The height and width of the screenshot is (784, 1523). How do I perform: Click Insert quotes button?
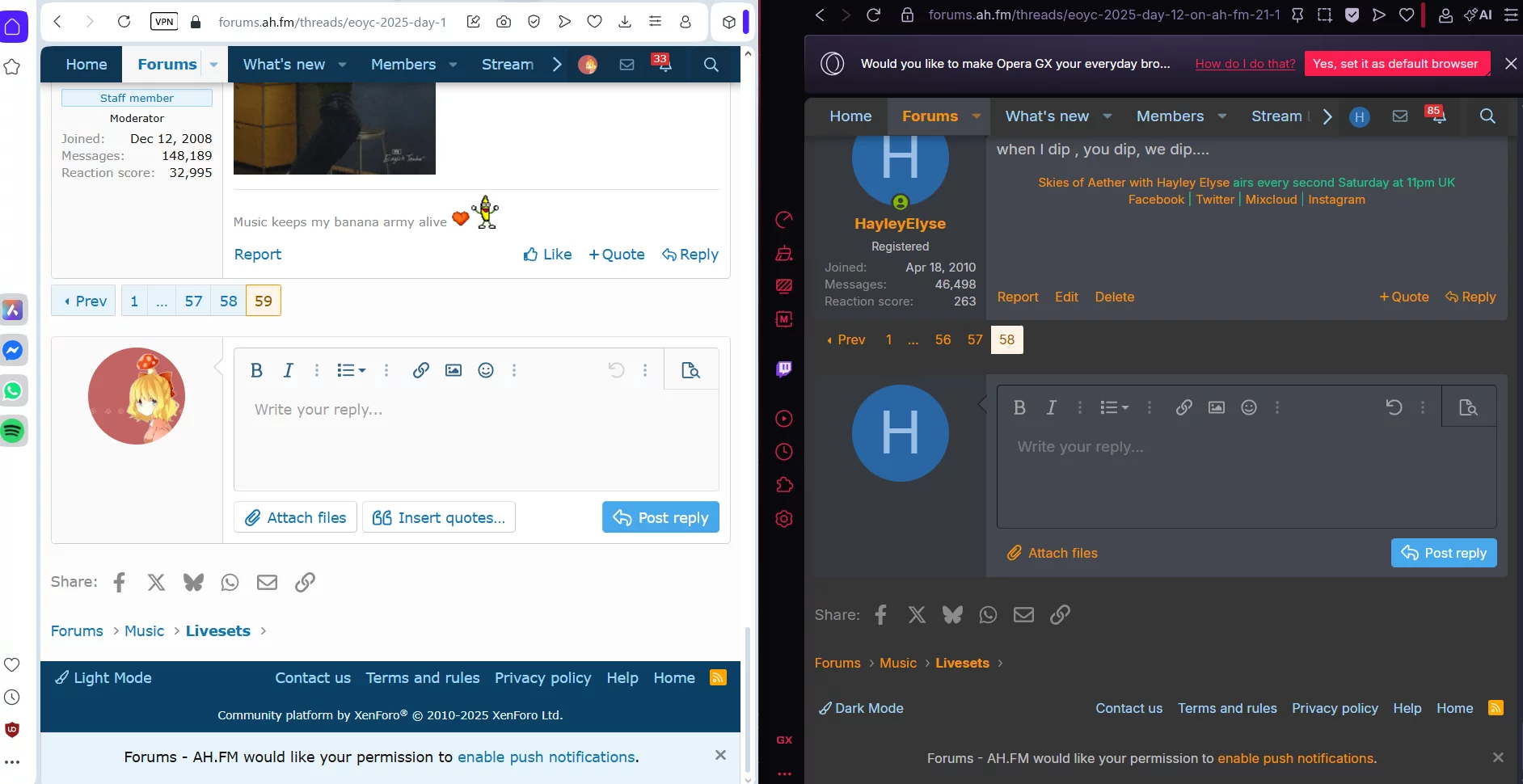click(439, 517)
